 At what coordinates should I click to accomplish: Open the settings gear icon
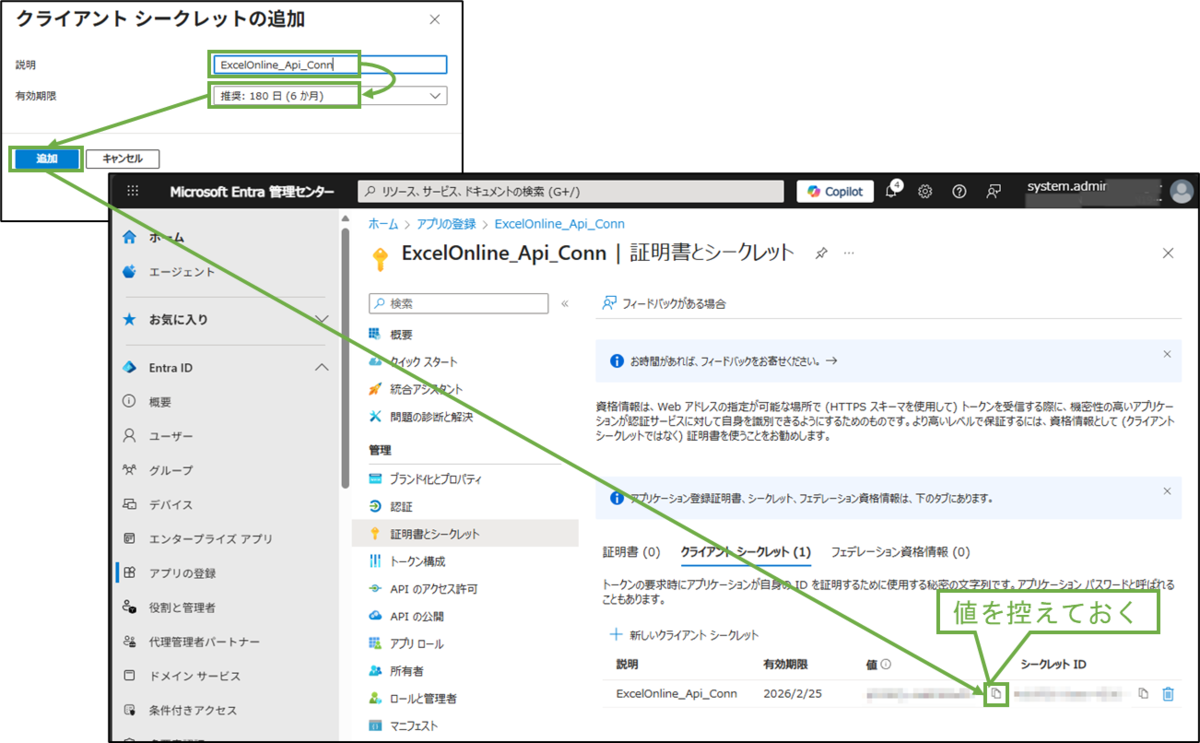[x=925, y=191]
